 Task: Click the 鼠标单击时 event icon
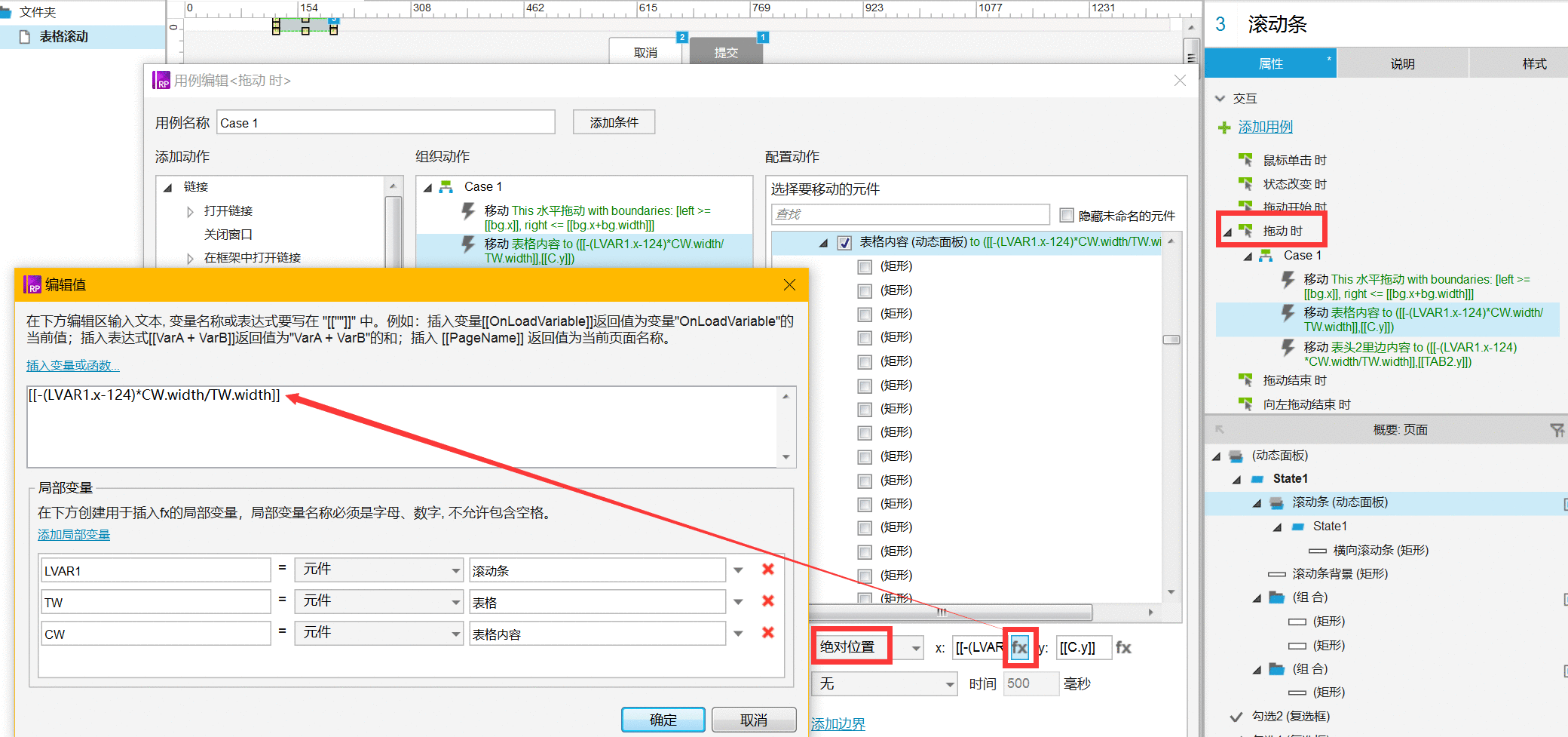coord(1245,160)
